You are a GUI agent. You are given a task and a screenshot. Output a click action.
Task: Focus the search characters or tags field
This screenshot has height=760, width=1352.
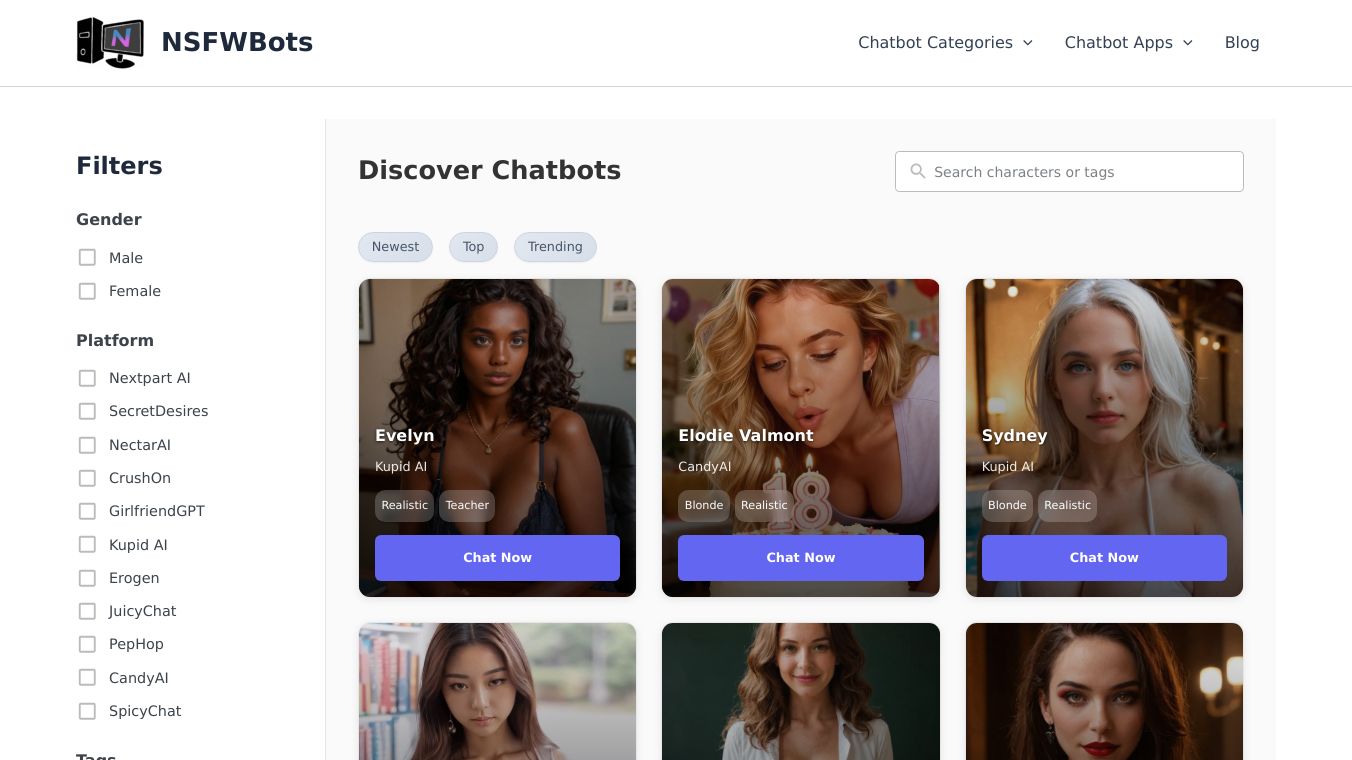pos(1080,172)
